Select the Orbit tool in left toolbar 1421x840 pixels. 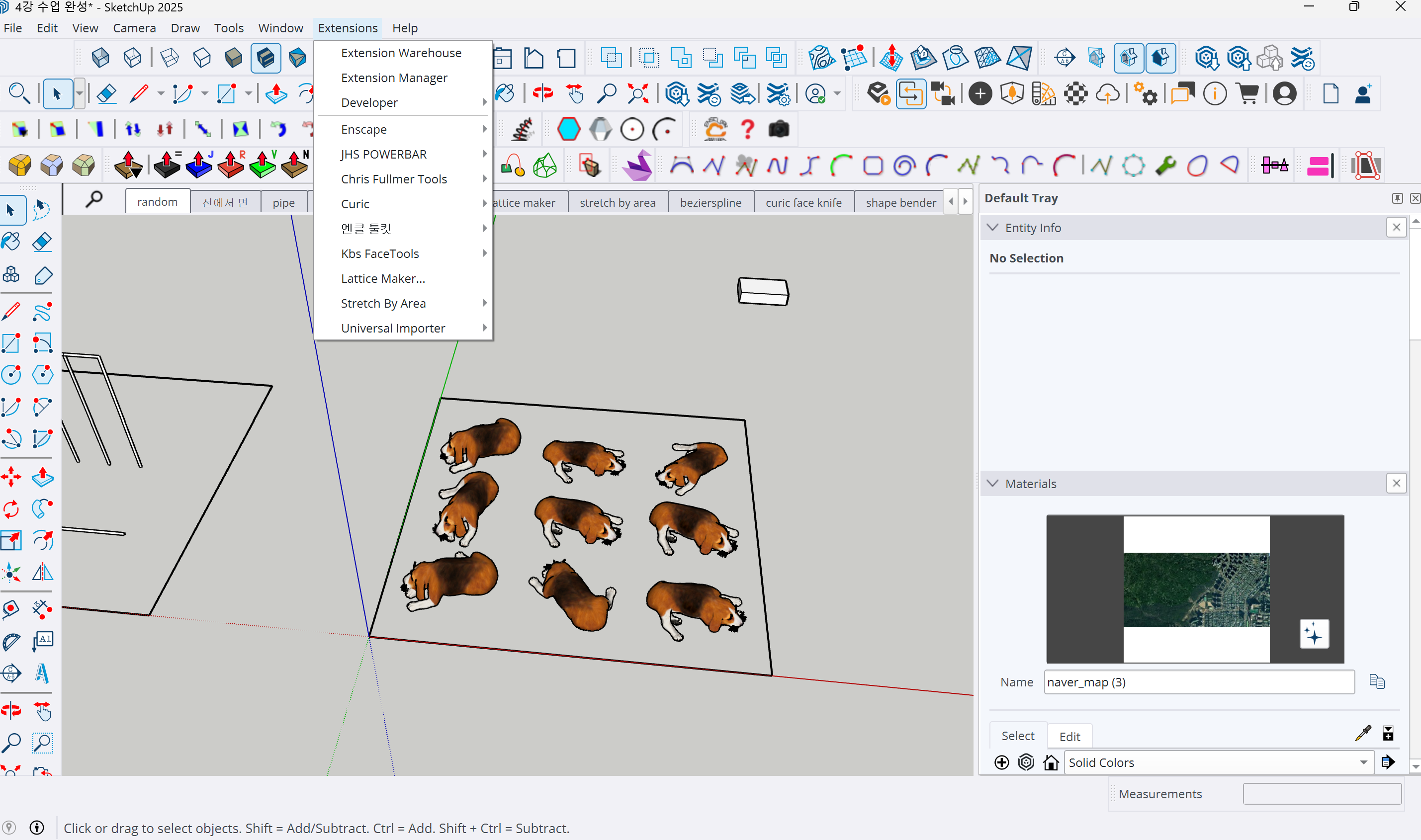click(x=11, y=710)
